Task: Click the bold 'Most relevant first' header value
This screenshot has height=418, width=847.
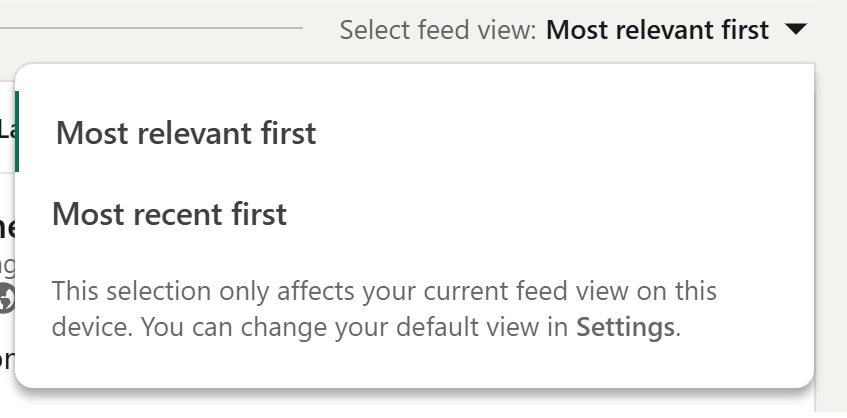Action: [657, 30]
